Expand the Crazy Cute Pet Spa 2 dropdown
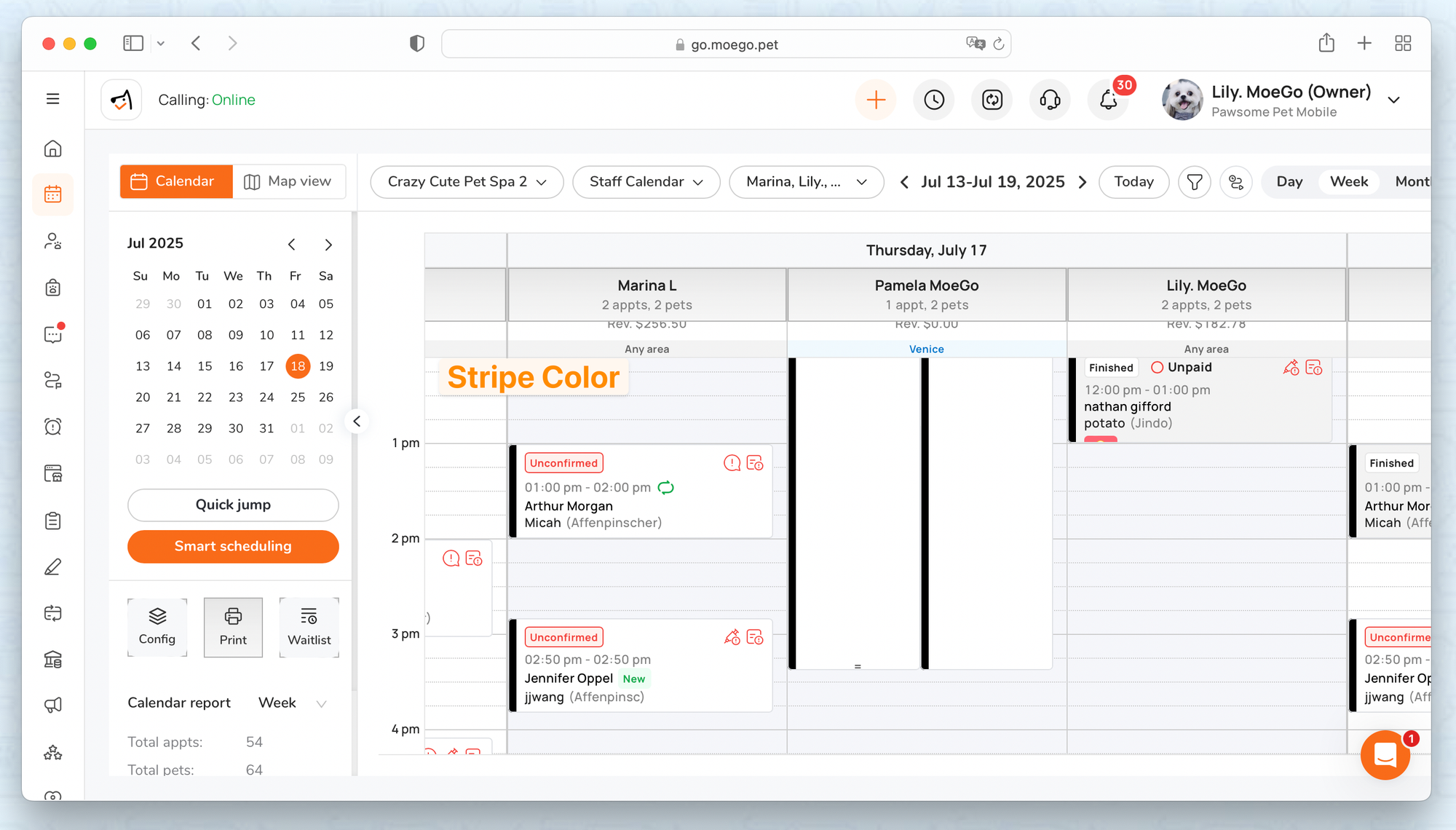This screenshot has width=1456, height=830. coord(467,182)
